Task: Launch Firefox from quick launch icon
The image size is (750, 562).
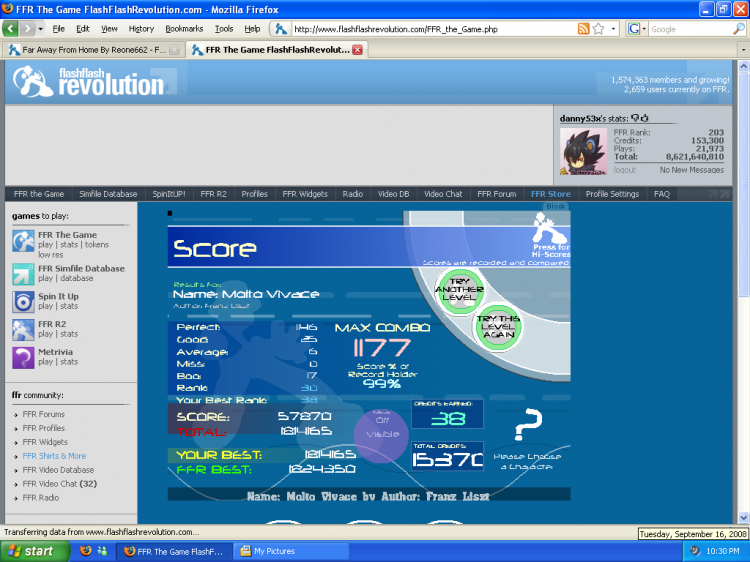Action: click(86, 551)
